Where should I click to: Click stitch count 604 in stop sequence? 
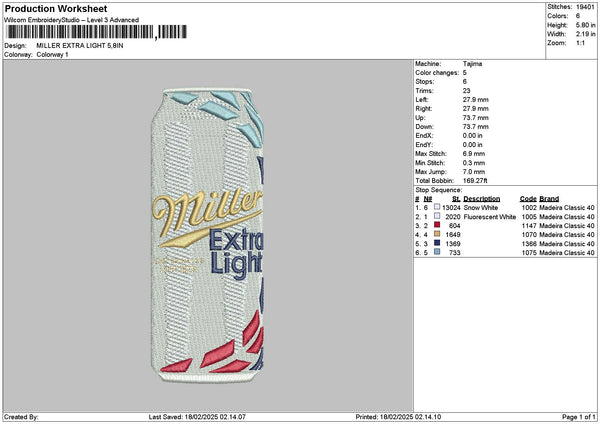[455, 226]
